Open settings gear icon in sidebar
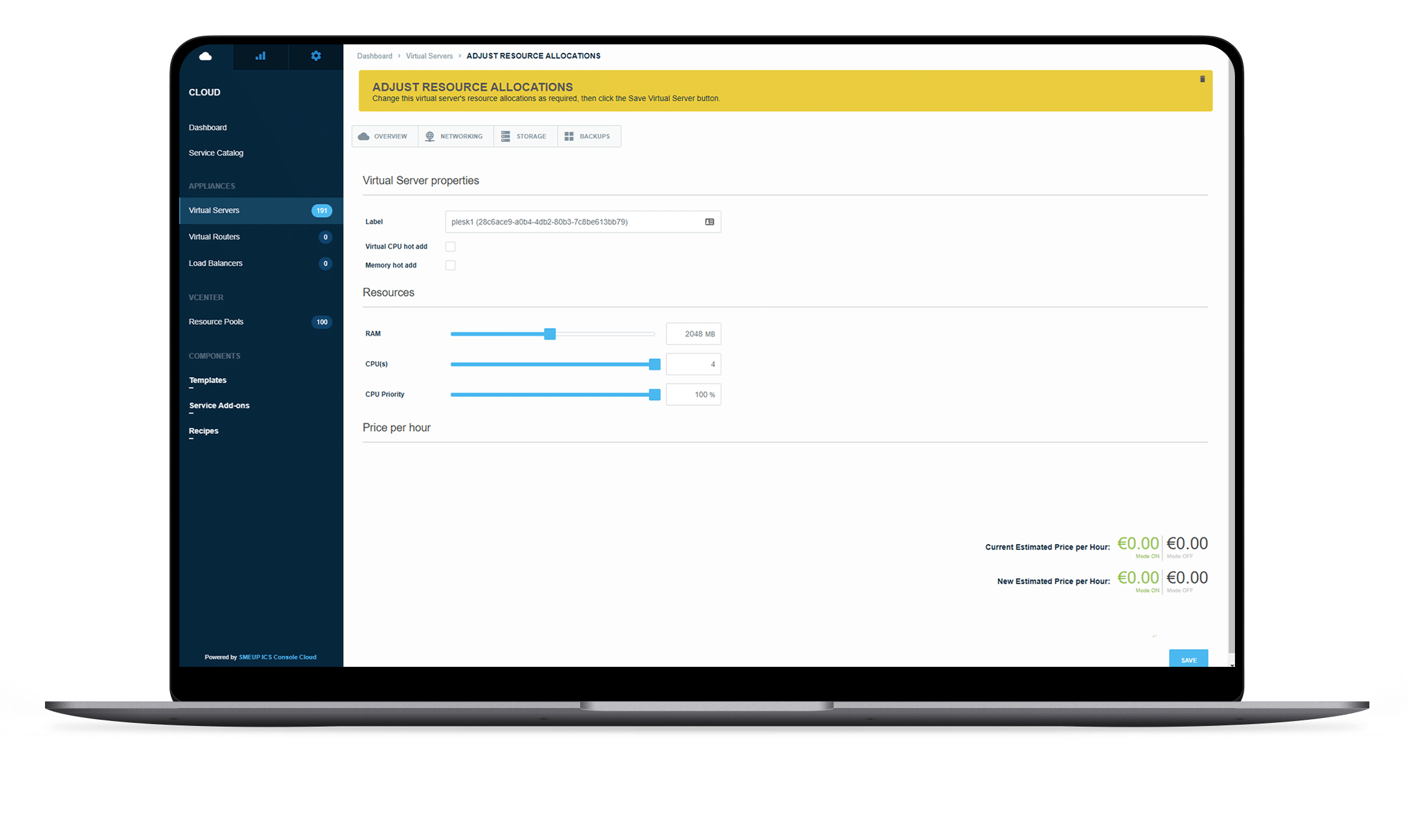The width and height of the screenshot is (1407, 840). pos(316,56)
